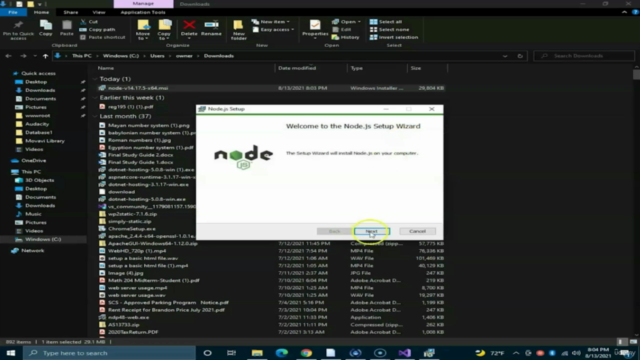Click the Paste icon in the ribbon
The image size is (640, 360).
tap(67, 28)
